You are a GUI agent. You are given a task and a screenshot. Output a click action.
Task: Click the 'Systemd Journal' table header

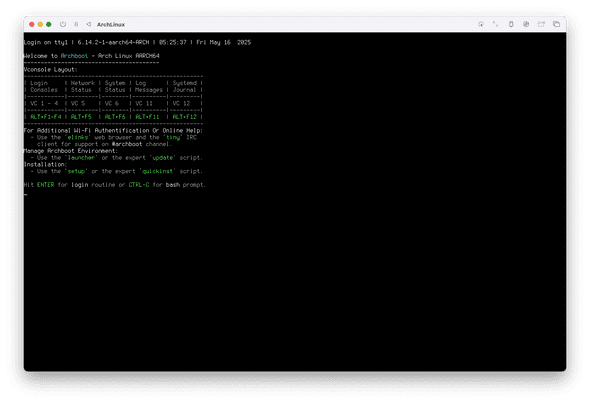tap(184, 87)
